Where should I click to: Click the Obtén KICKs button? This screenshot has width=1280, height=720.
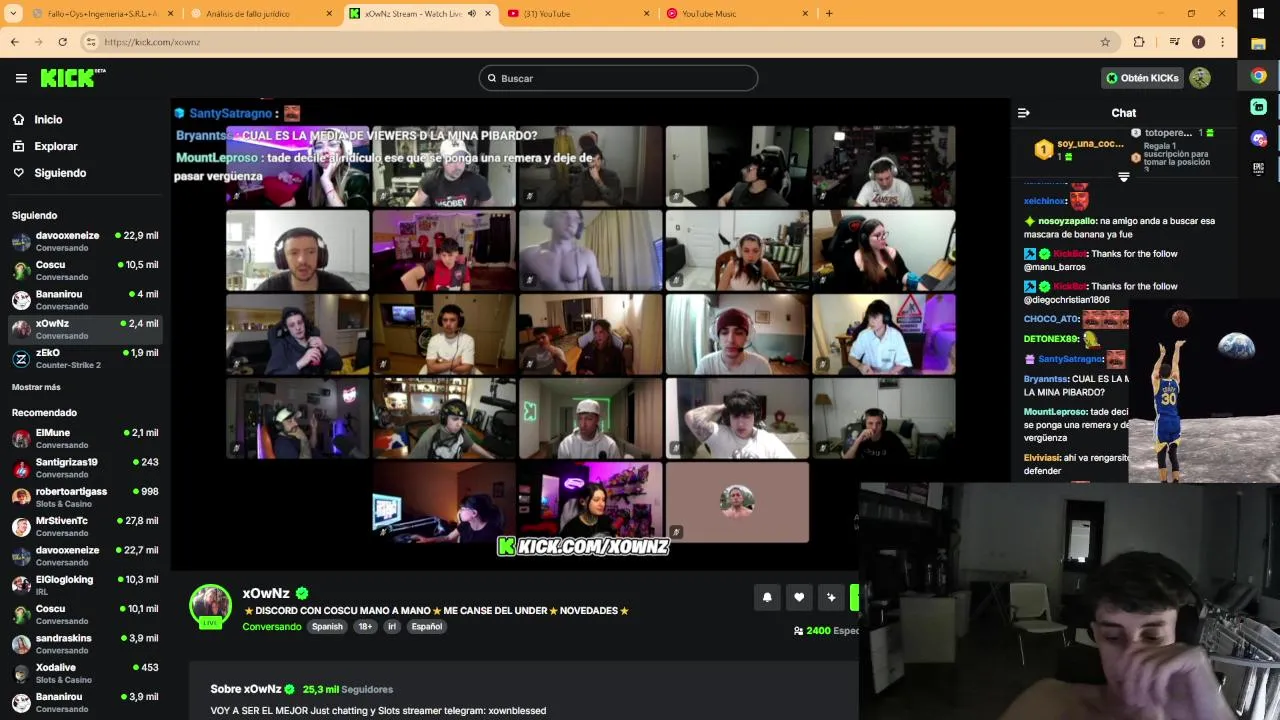coord(1142,78)
